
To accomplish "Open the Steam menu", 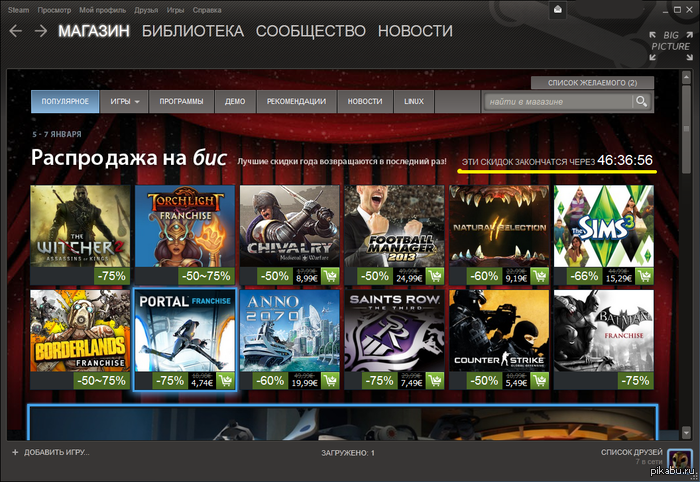I will pyautogui.click(x=18, y=10).
